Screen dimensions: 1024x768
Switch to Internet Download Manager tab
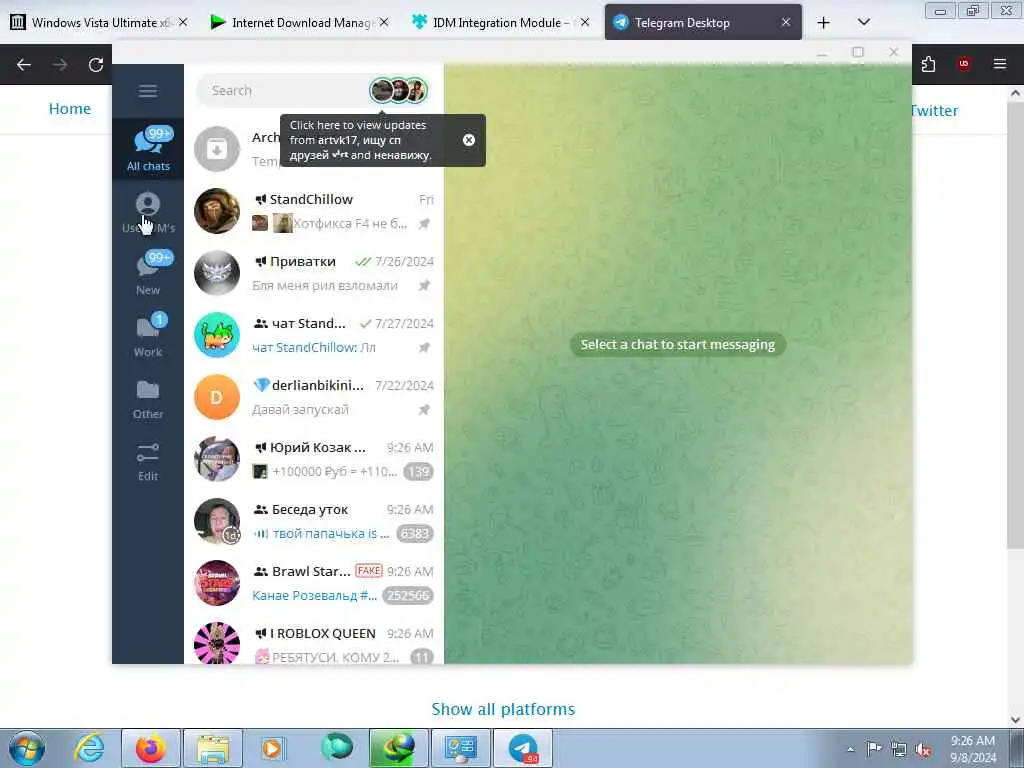(300, 22)
